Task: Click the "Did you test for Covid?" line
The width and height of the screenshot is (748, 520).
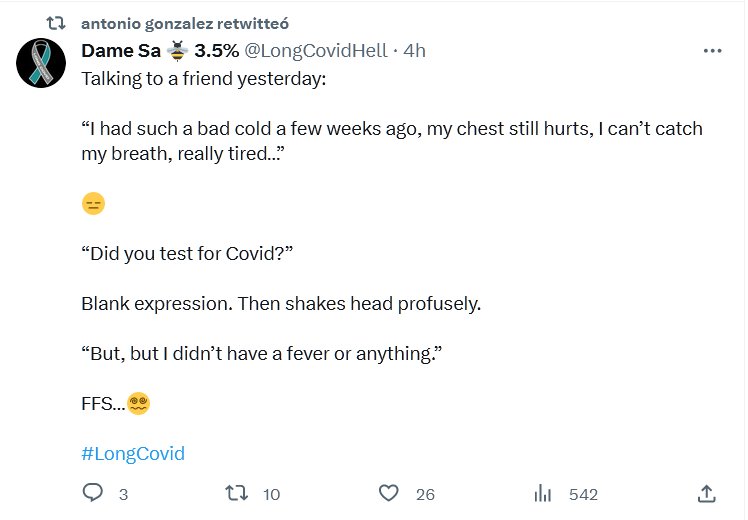Action: (x=185, y=253)
